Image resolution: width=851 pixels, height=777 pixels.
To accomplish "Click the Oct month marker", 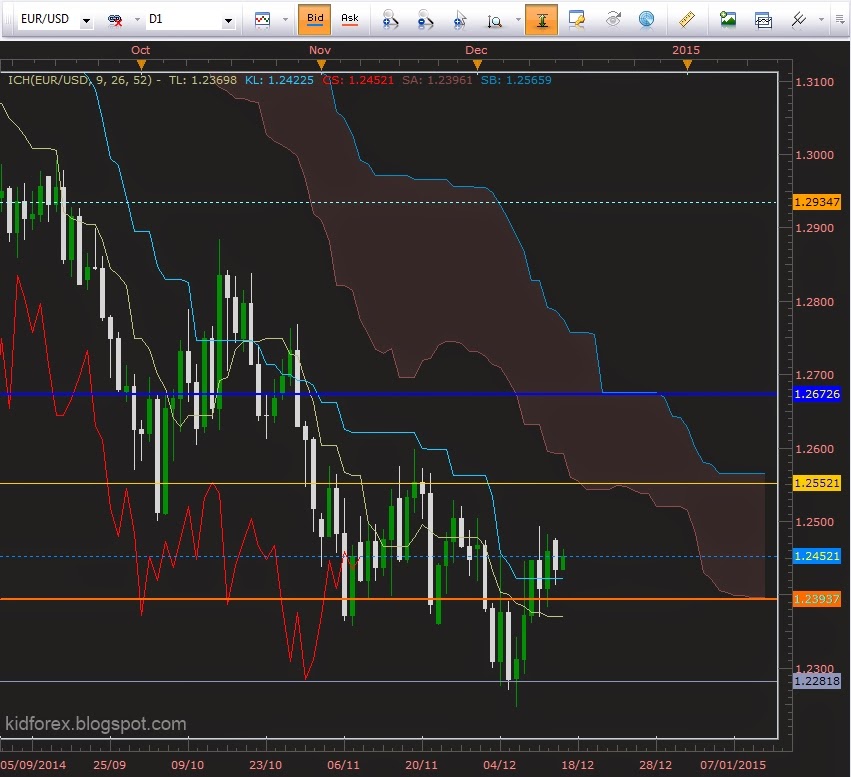I will (141, 50).
